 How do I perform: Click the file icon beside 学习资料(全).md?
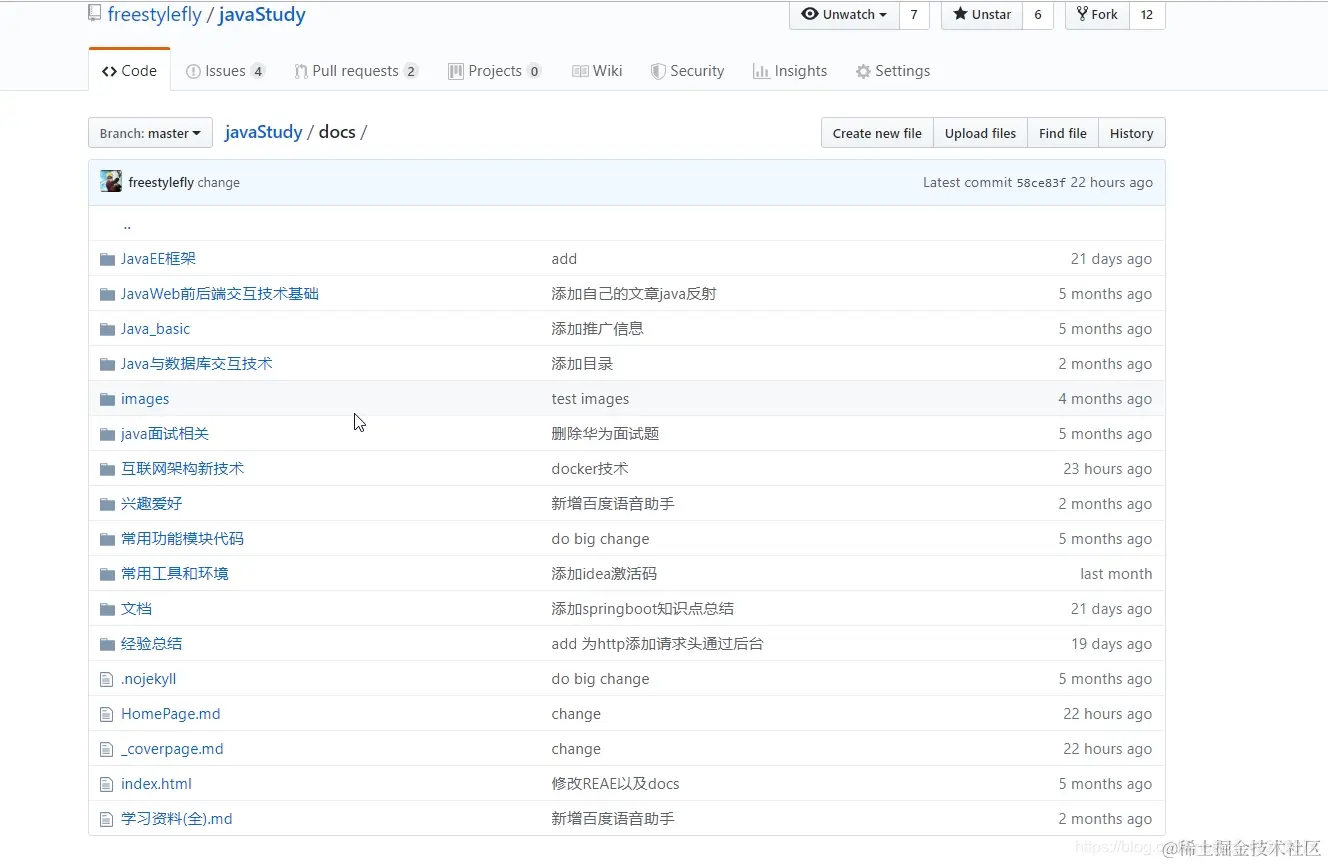[x=107, y=819]
